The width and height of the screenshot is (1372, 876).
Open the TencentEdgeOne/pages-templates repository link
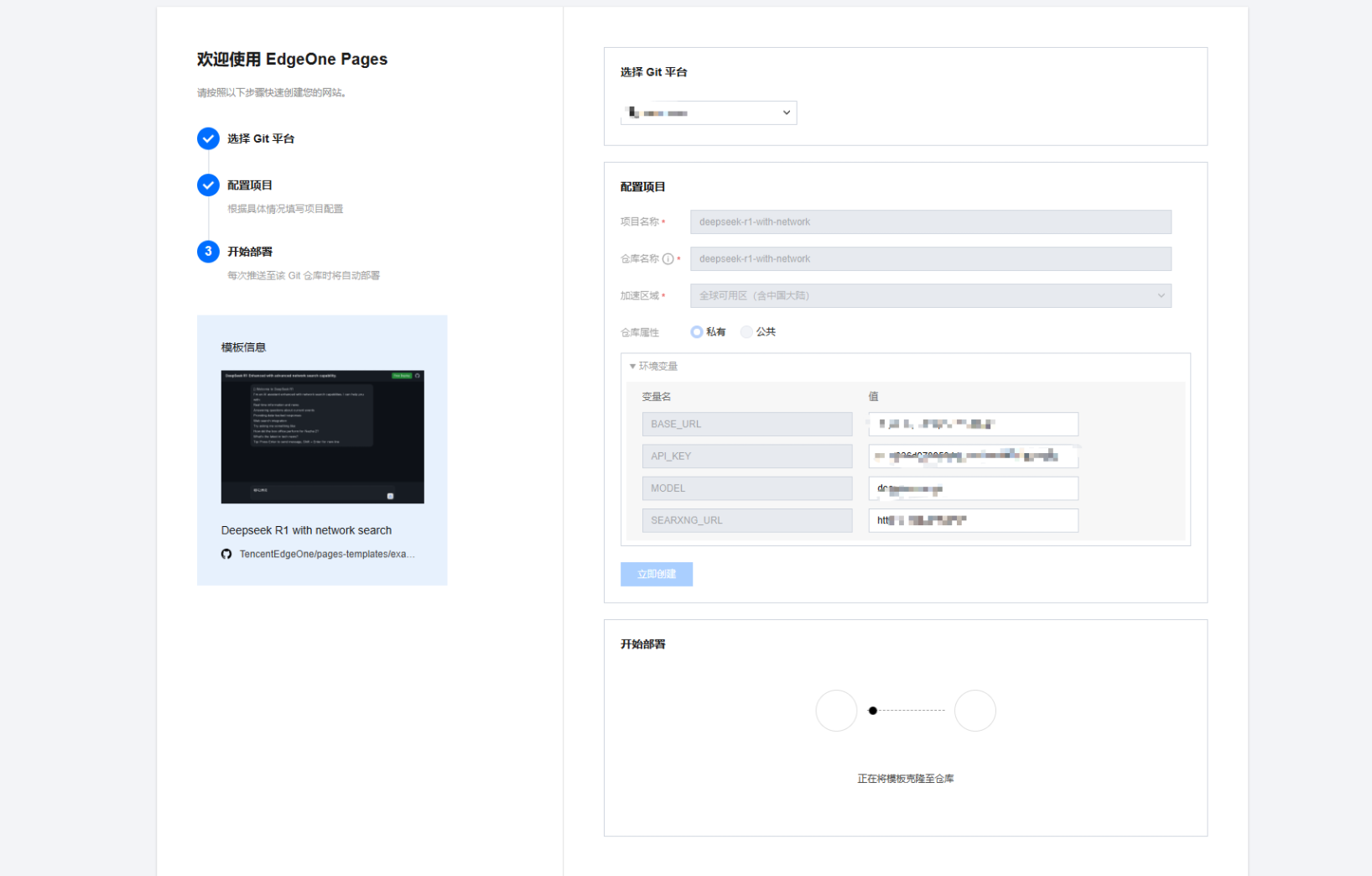tap(327, 554)
